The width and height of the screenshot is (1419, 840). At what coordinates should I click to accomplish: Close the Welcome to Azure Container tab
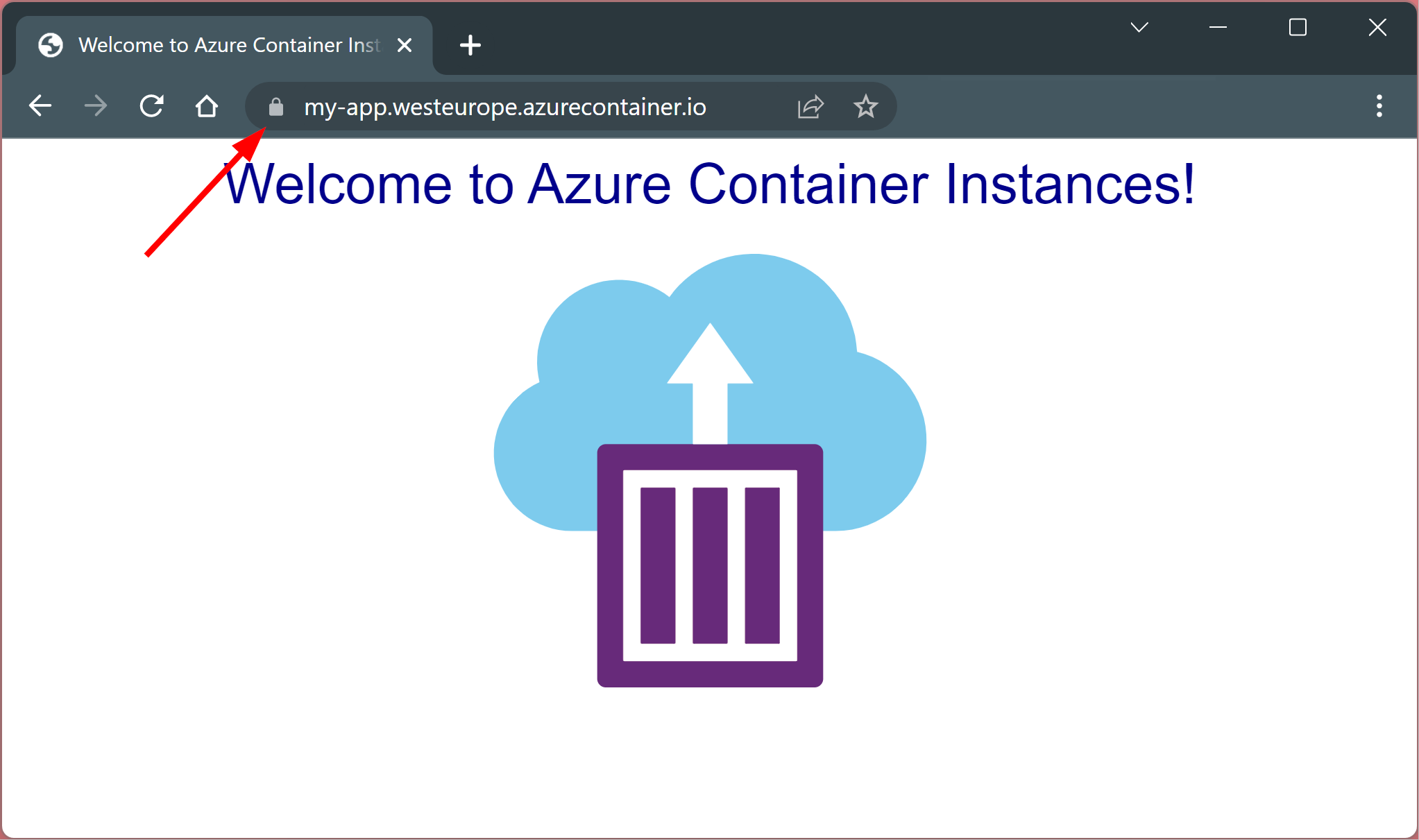405,46
